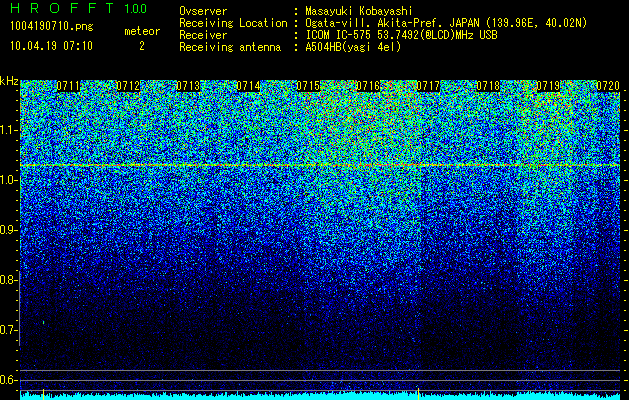The width and height of the screenshot is (629, 400).
Task: Click the Ogata-vill. Akita-Pref. location text
Action: (446, 23)
